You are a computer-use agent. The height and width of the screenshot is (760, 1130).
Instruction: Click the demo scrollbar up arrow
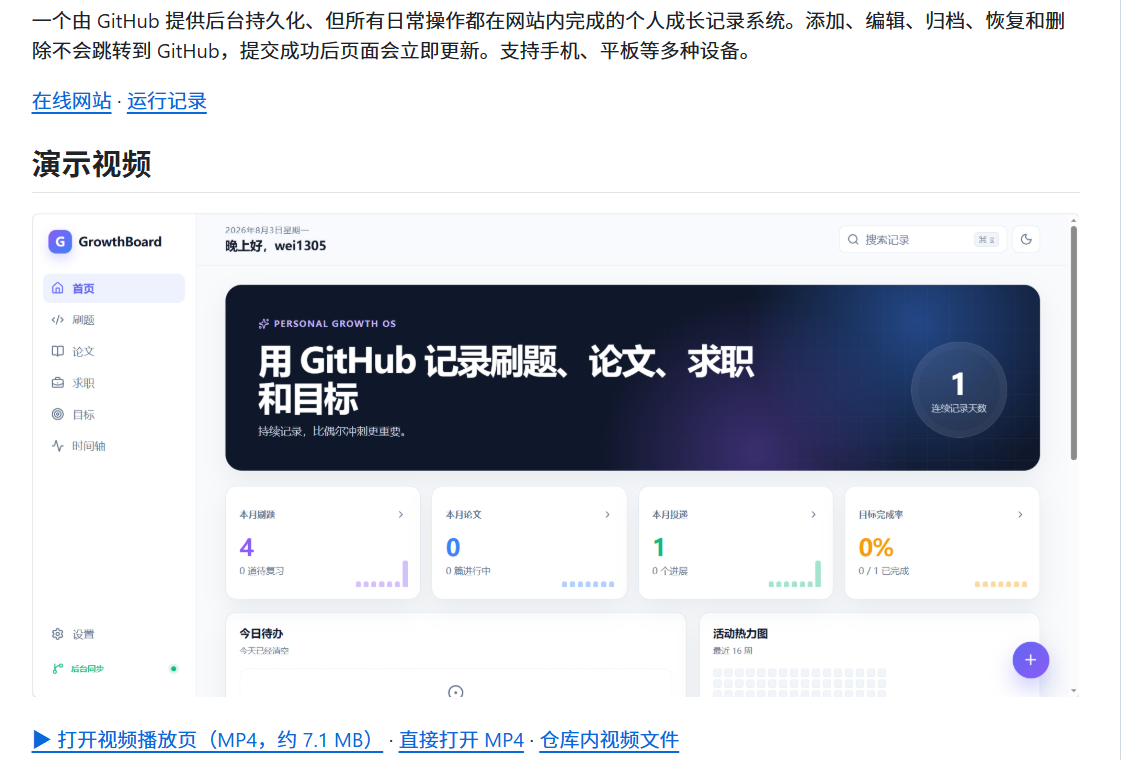[x=1074, y=220]
